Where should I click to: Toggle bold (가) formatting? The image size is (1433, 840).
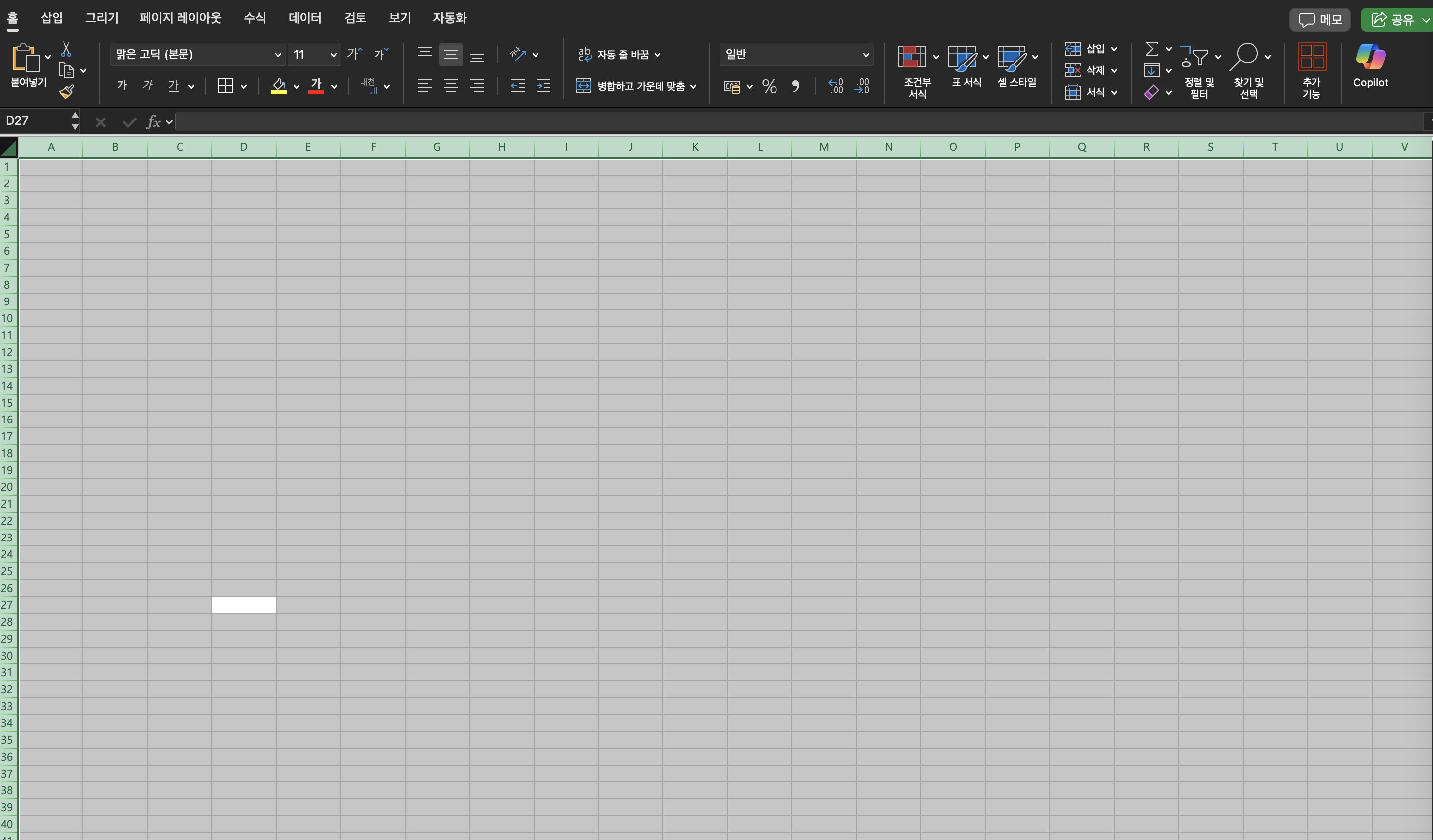click(121, 86)
